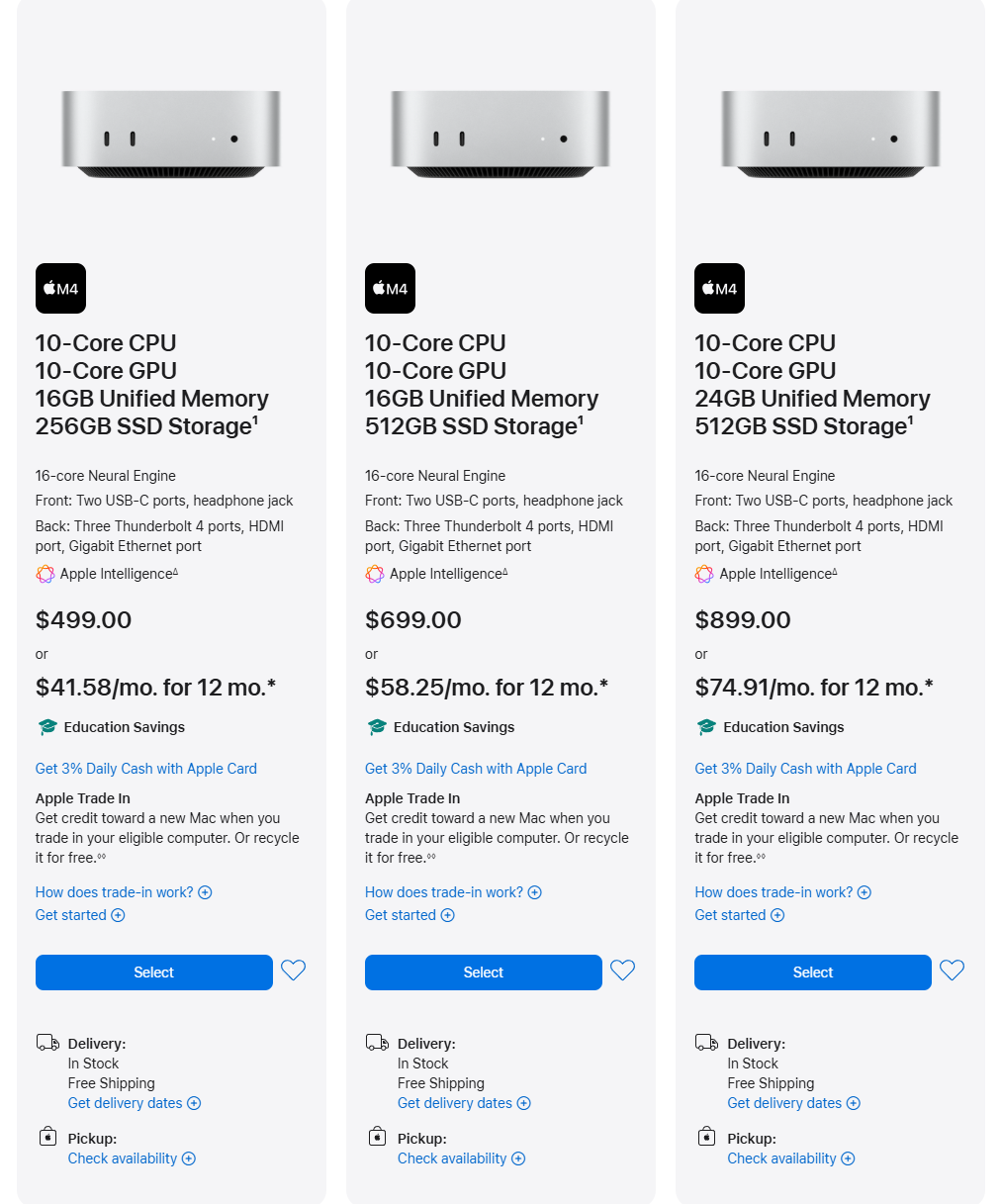Click Mac mini product image for $699 model
The height and width of the screenshot is (1204, 1001).
[500, 135]
